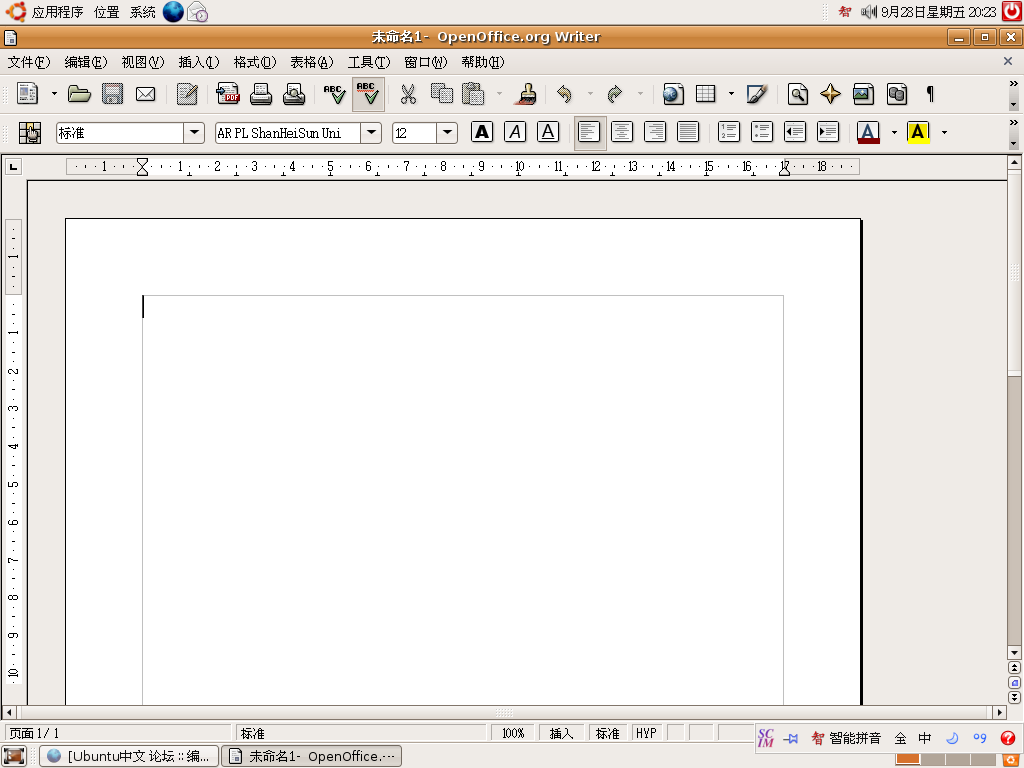The image size is (1024, 768).
Task: Expand the standard toolbar overflow chevron
Action: tap(1013, 84)
